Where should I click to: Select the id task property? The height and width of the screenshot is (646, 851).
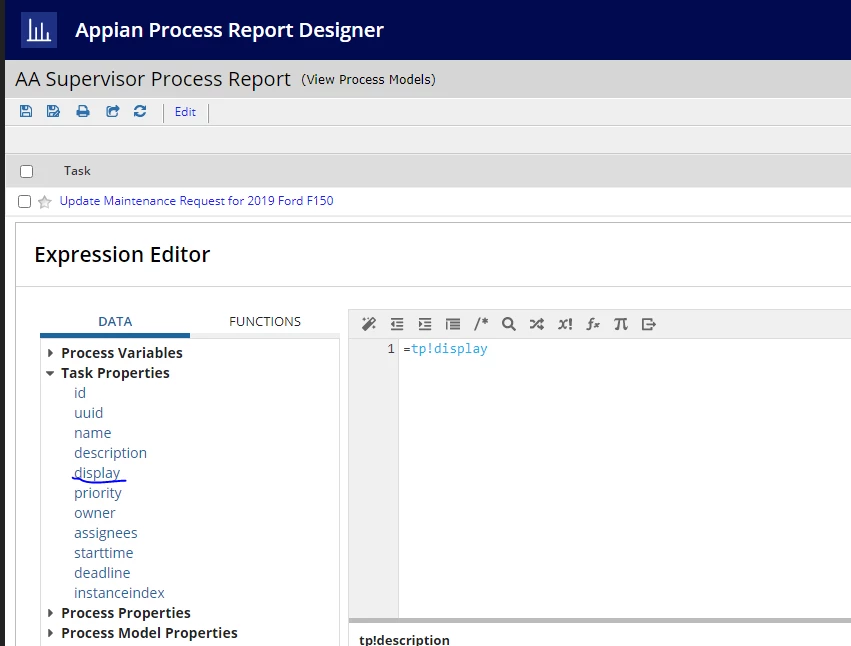pyautogui.click(x=80, y=392)
